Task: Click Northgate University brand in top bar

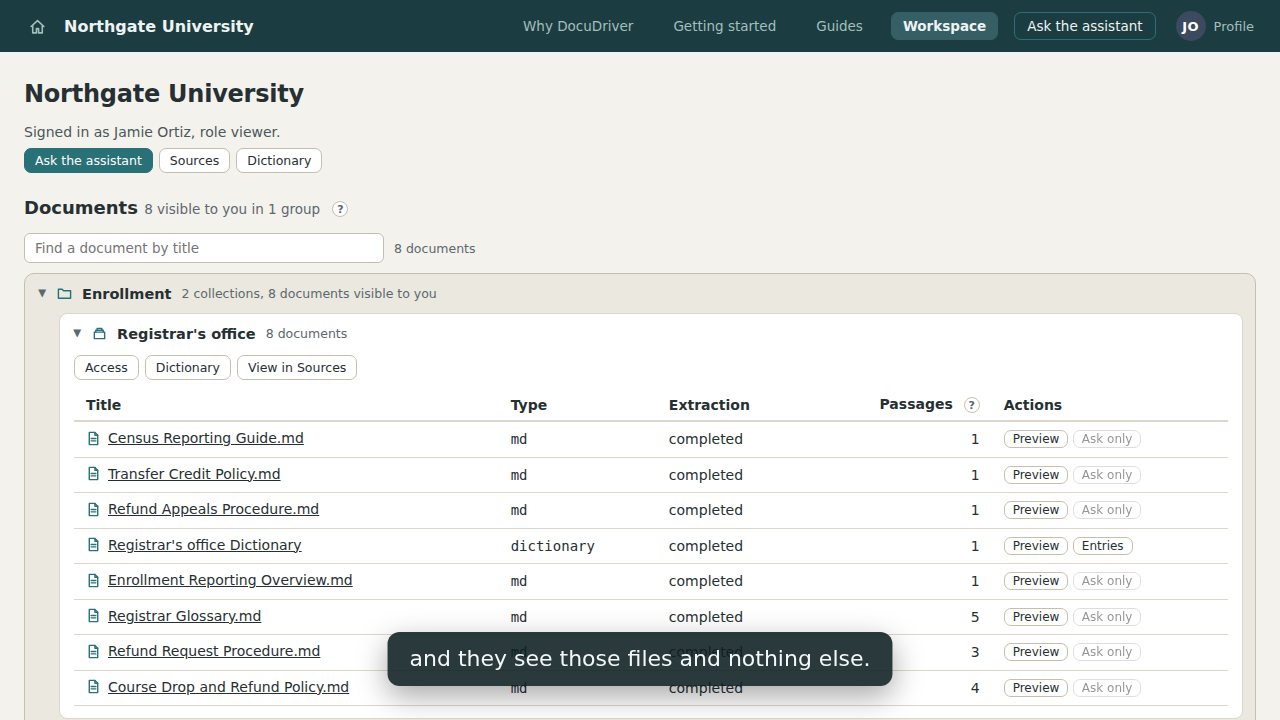Action: [x=159, y=26]
